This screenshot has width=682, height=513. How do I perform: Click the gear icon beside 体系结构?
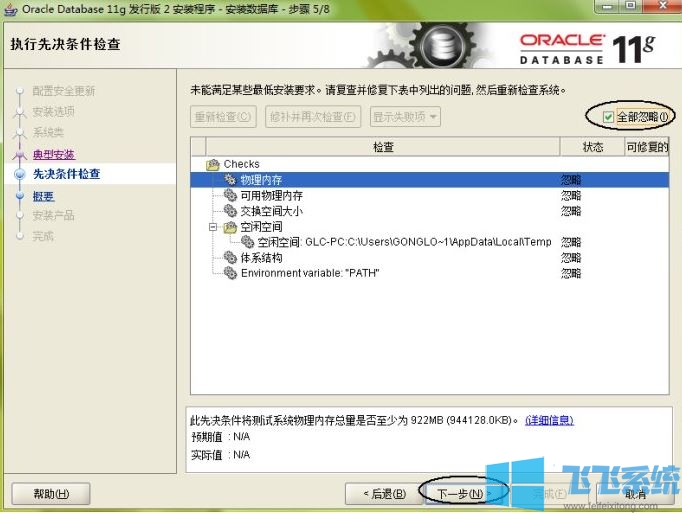(x=230, y=258)
